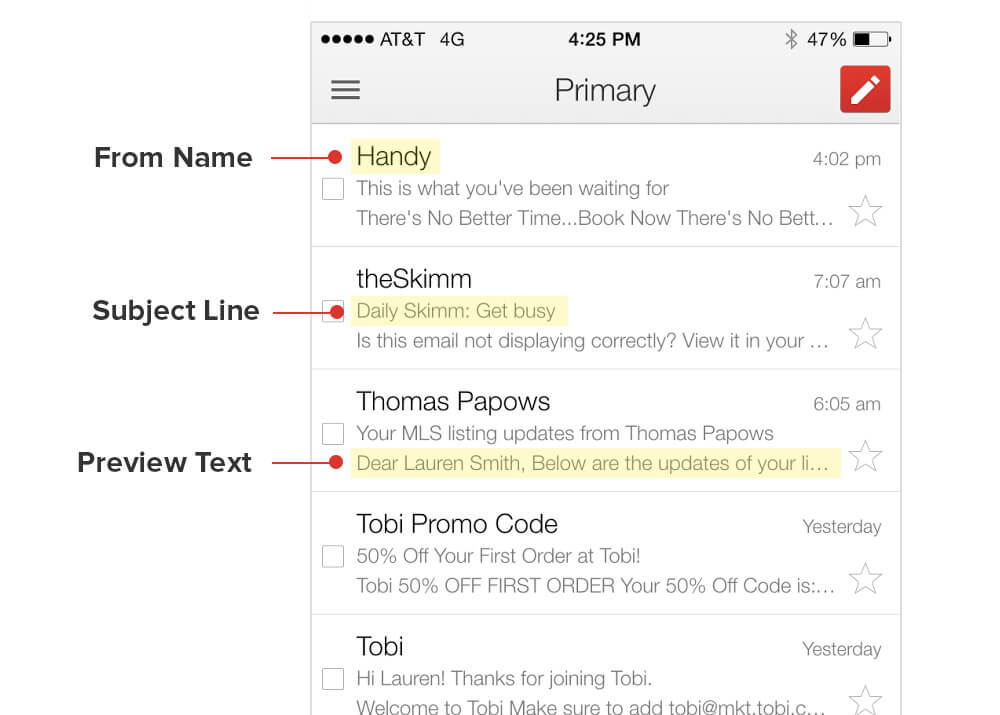This screenshot has height=715, width=1000.
Task: Tap the Primary inbox title
Action: point(605,91)
